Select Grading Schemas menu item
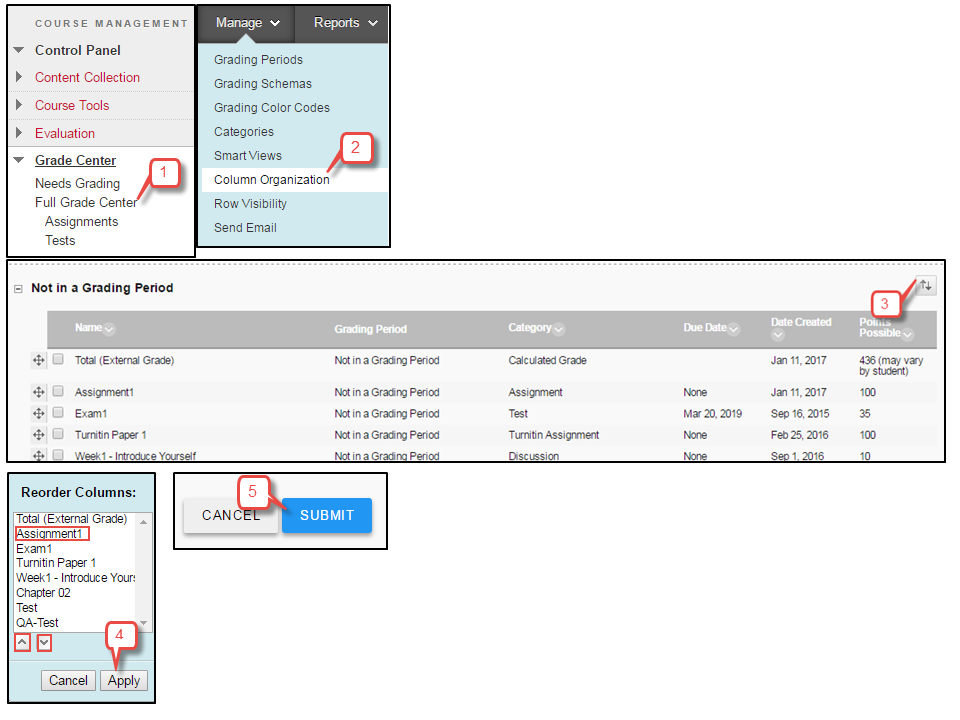Image resolution: width=960 pixels, height=720 pixels. [263, 83]
